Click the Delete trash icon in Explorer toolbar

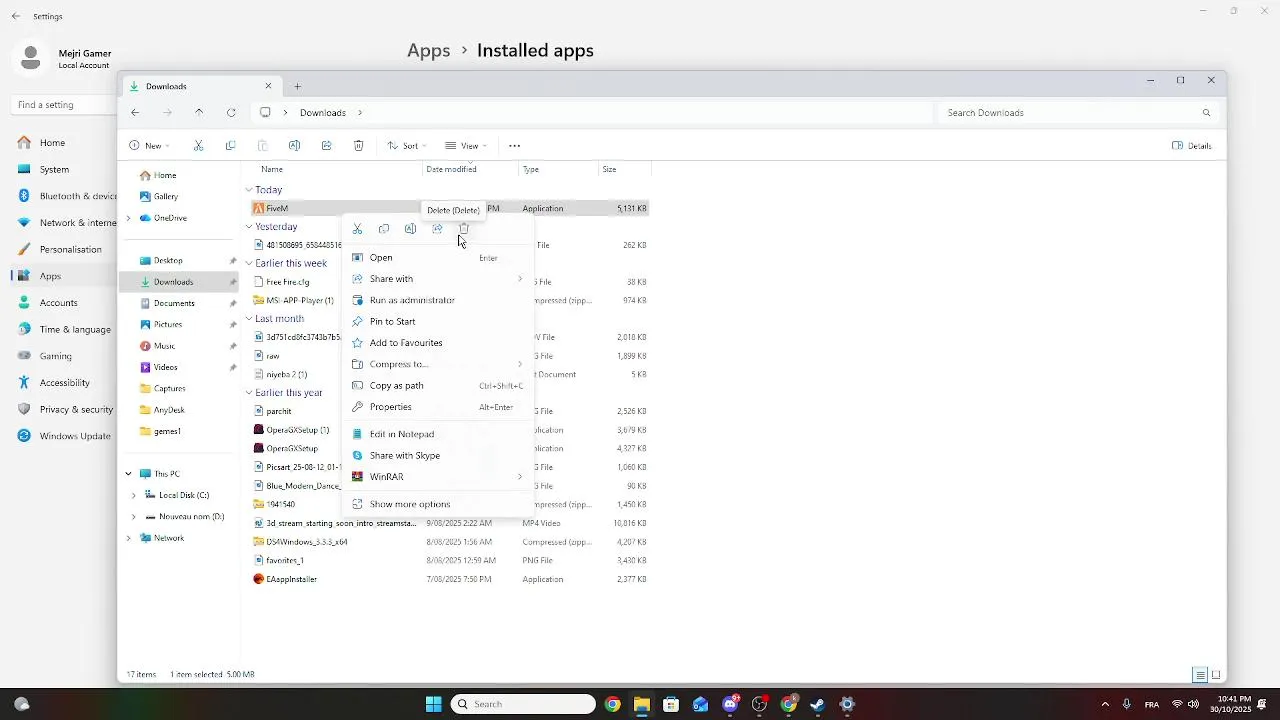[x=358, y=146]
